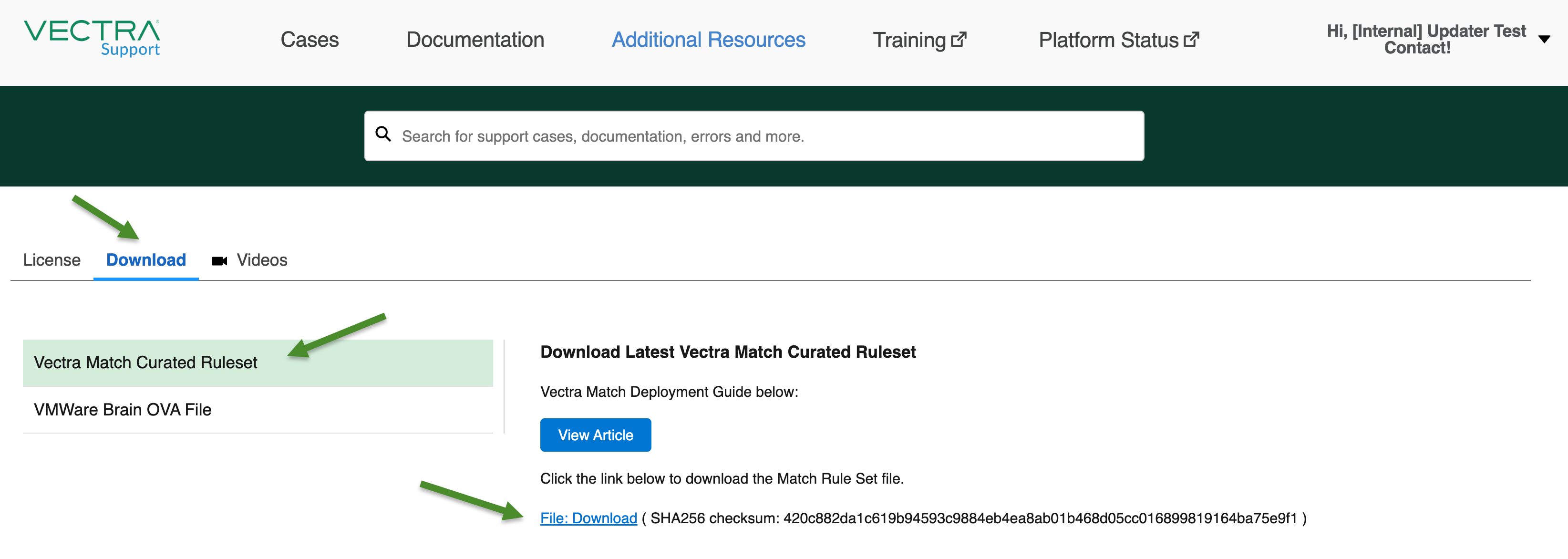
Task: Go to the Documentation section
Action: 475,40
